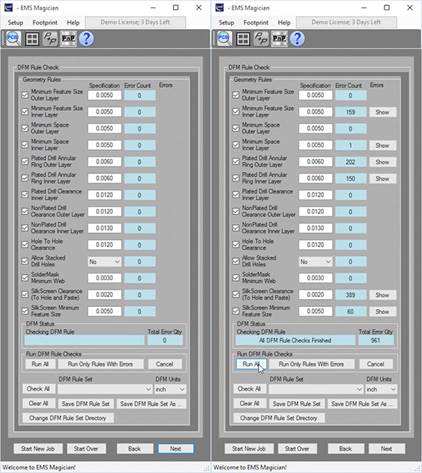Image resolution: width=422 pixels, height=473 pixels.
Task: Click the PnP toolbar icon in finished-checks window
Action: point(279,39)
